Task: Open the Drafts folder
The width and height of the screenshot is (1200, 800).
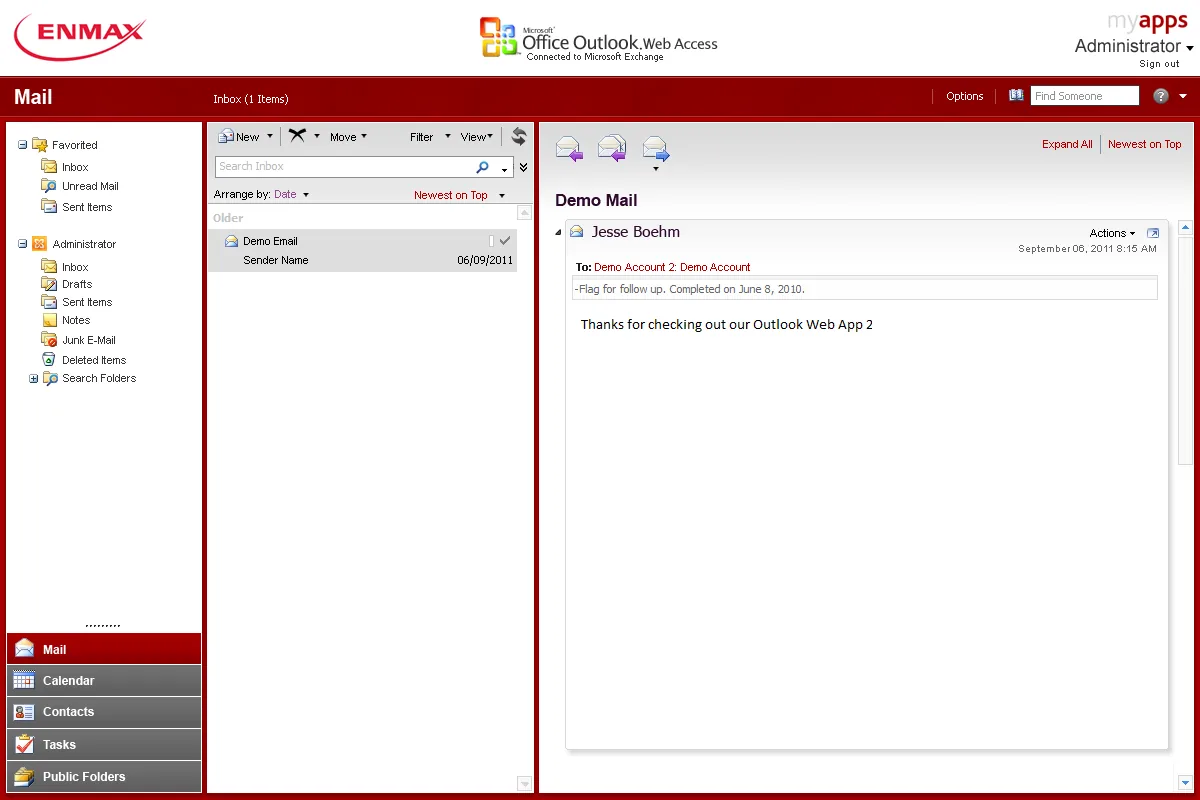Action: [67, 284]
